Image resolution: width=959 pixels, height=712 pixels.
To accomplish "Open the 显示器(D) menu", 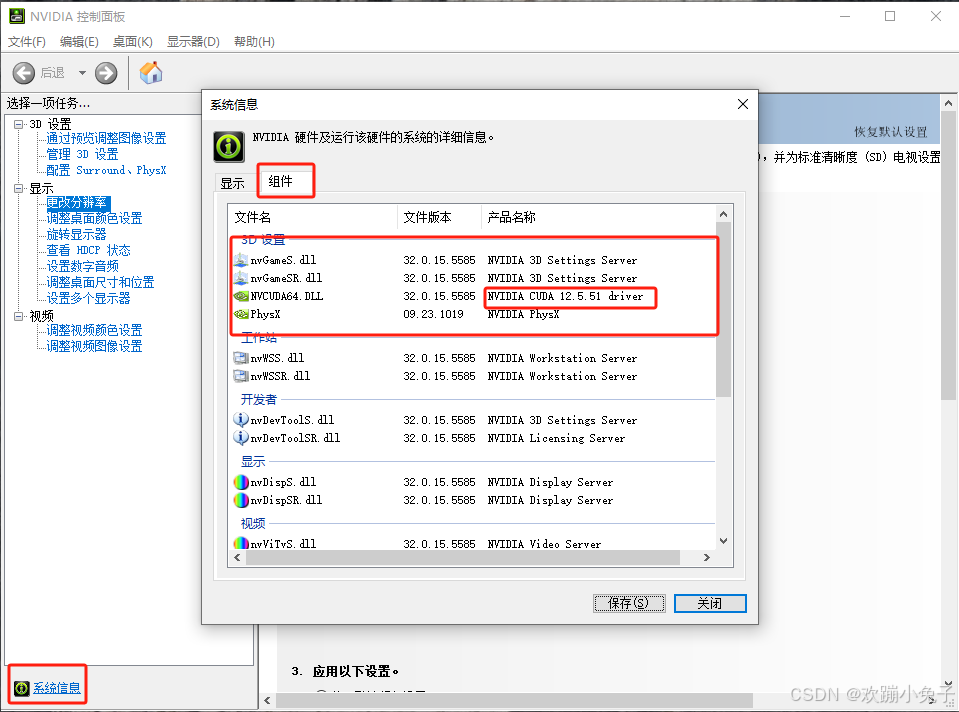I will pyautogui.click(x=193, y=42).
